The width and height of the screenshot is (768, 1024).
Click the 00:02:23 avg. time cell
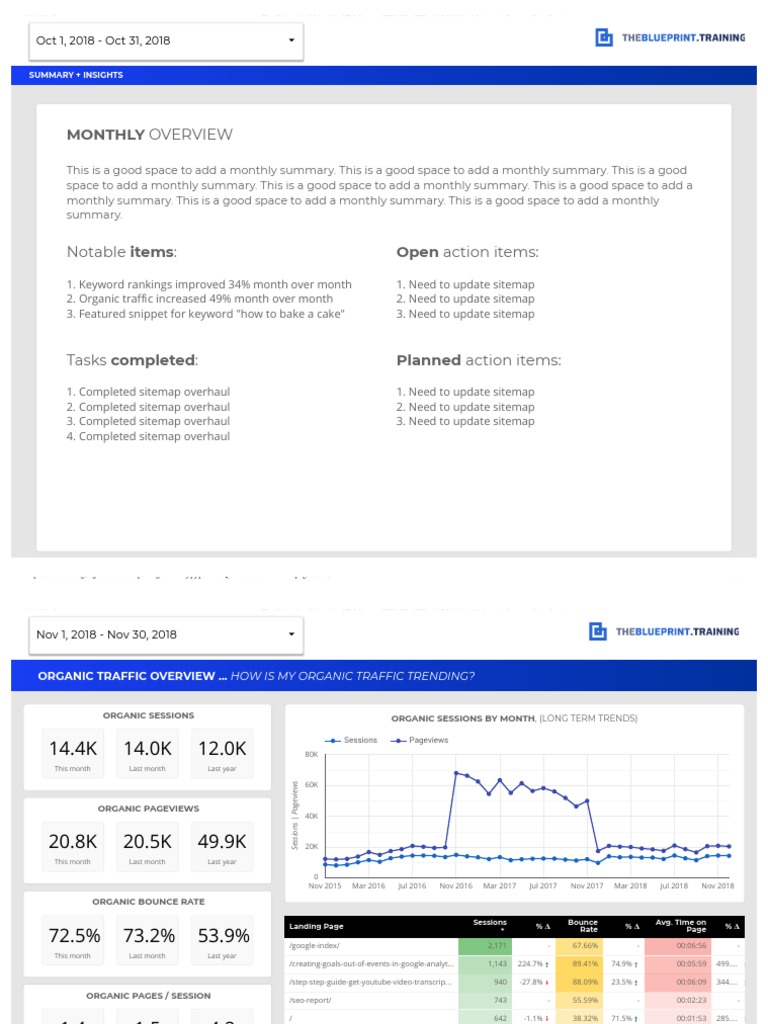[678, 1000]
